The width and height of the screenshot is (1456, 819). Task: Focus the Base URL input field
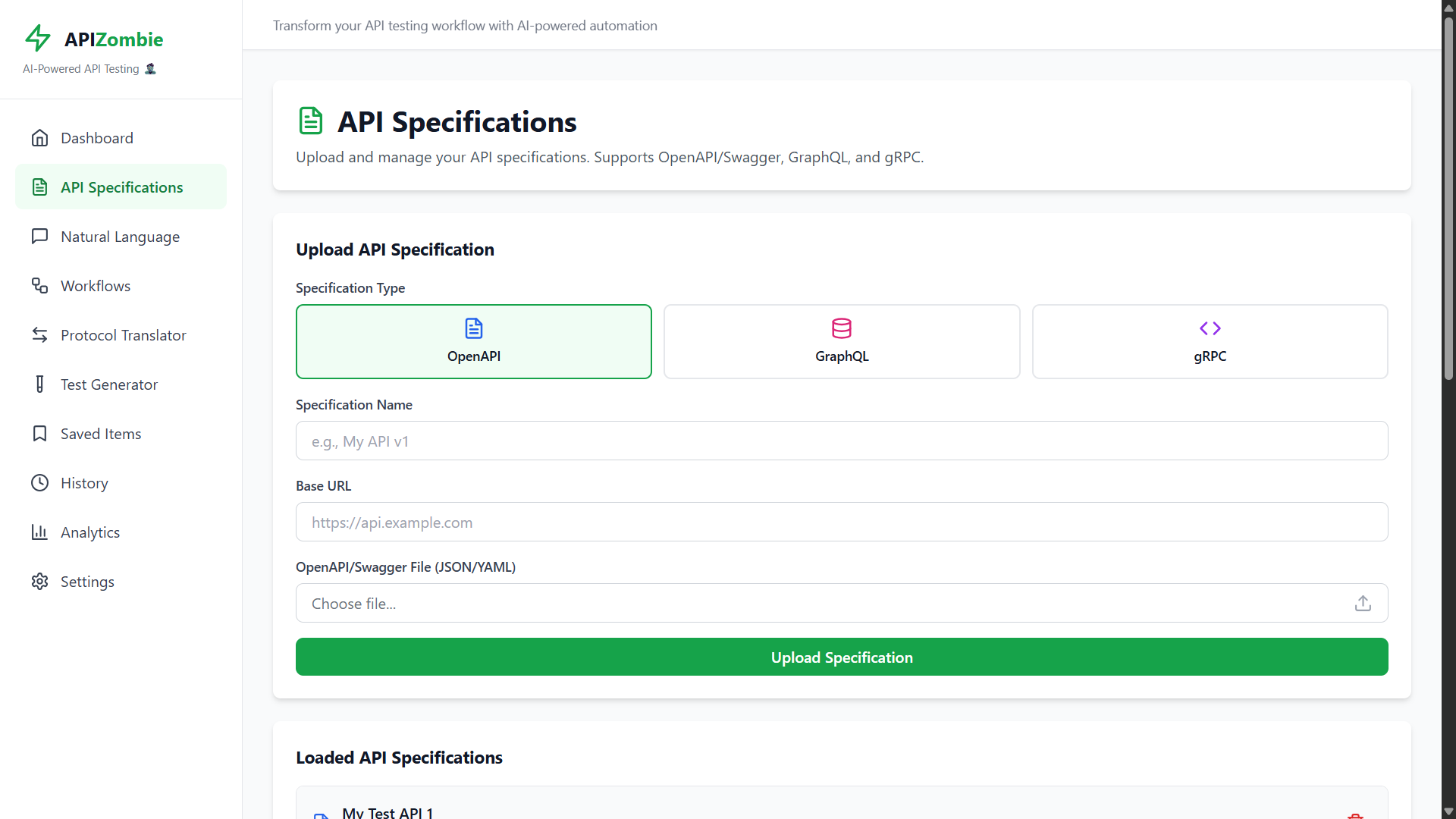[842, 522]
